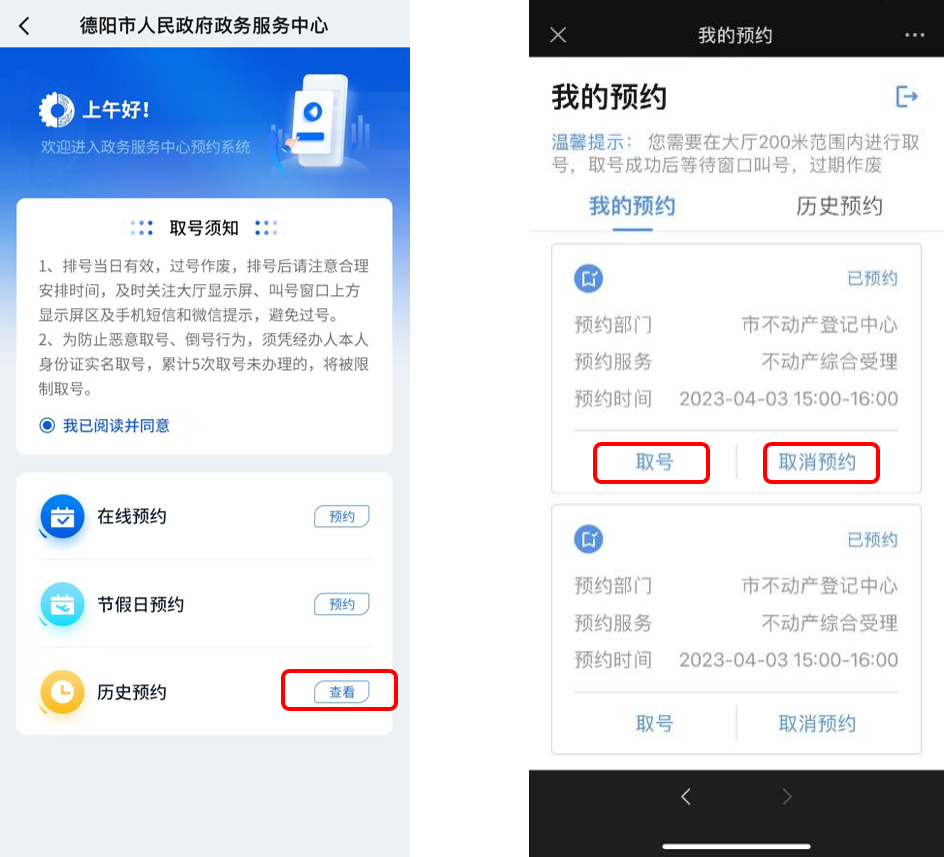Click the 历史预约 clock icon
944x857 pixels.
point(62,692)
